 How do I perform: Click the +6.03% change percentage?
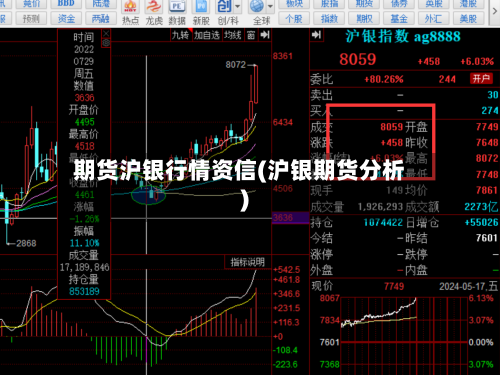click(477, 61)
